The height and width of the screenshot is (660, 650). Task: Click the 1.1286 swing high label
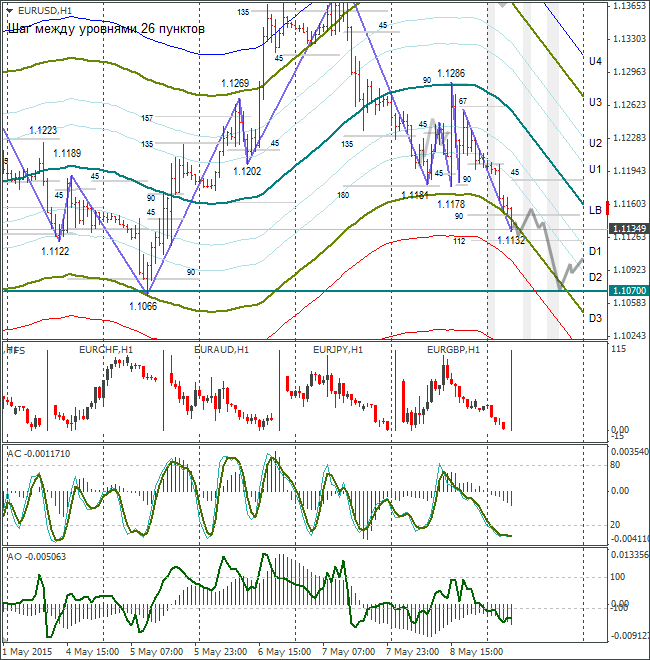click(x=451, y=73)
